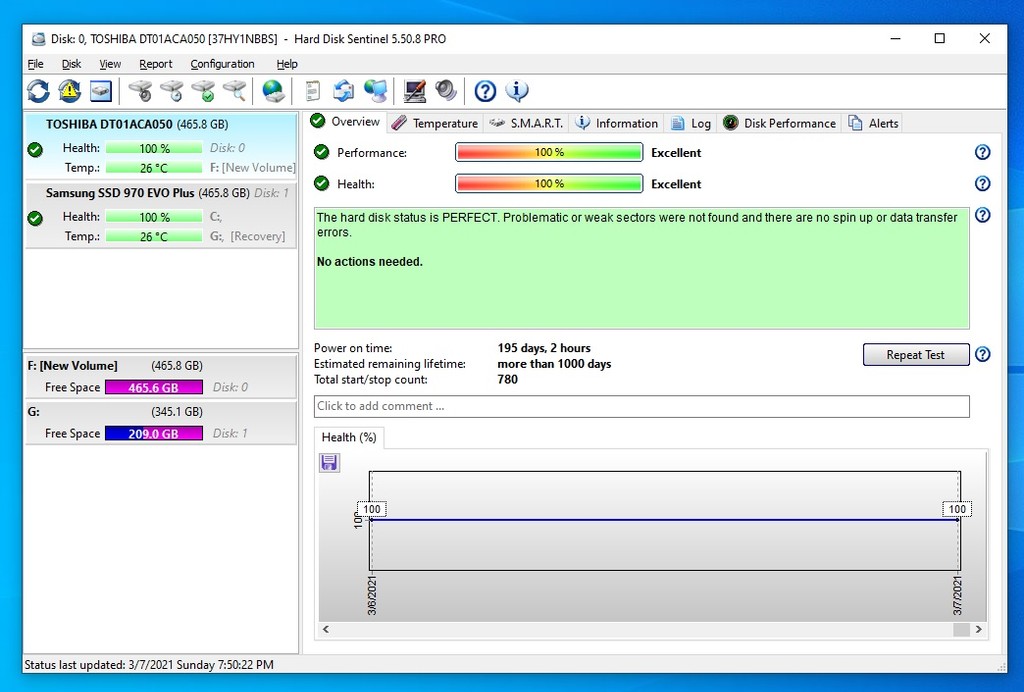
Task: Click the Refresh disk status toolbar icon
Action: click(39, 91)
